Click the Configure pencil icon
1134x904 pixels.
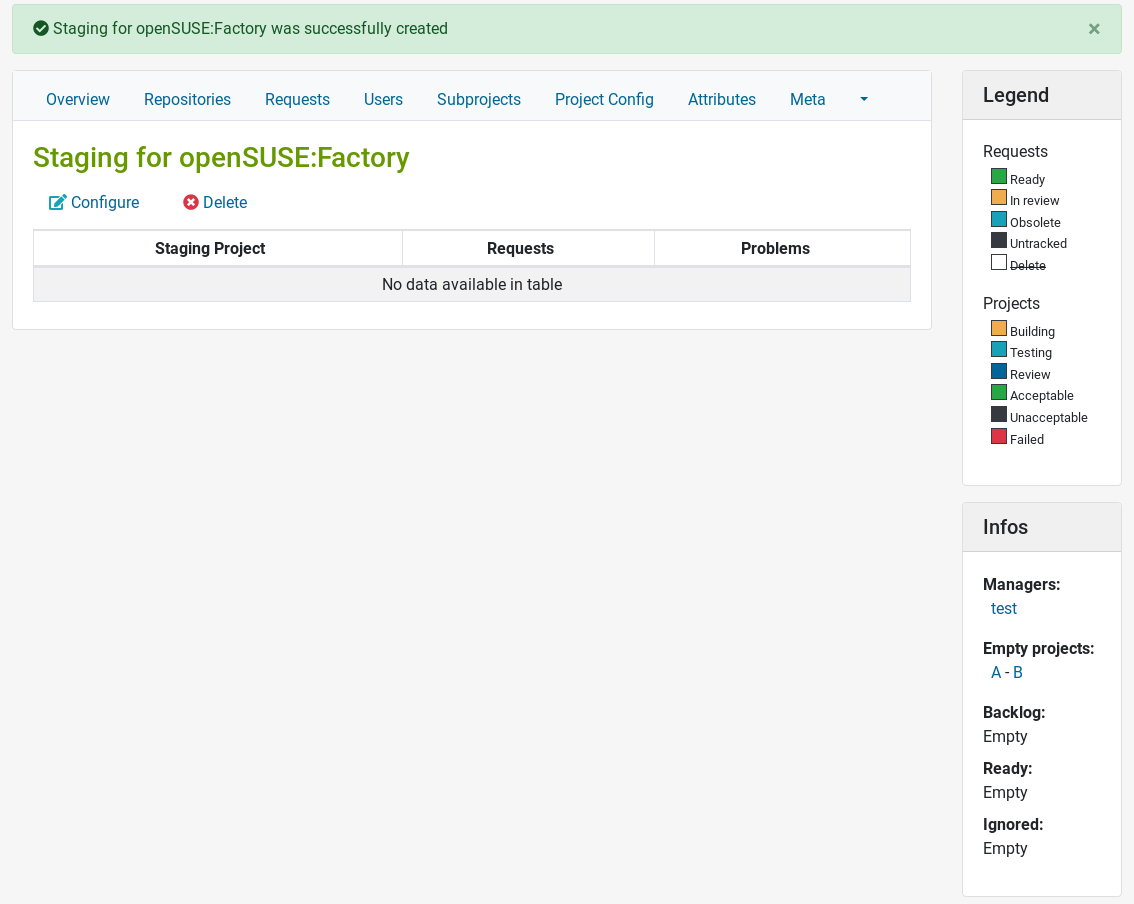click(x=57, y=202)
